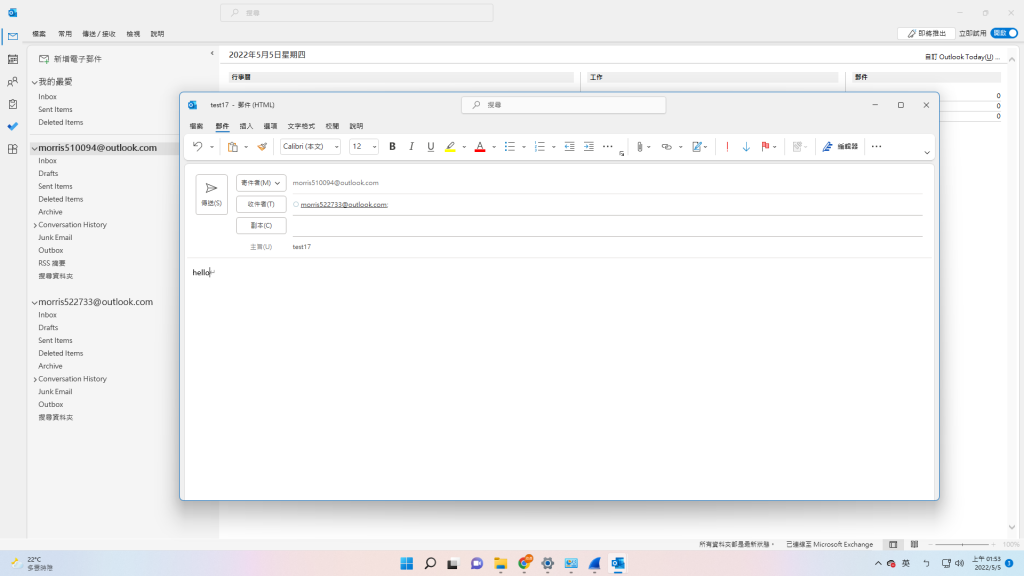
Task: Open File Explorer from taskbar
Action: (500, 563)
